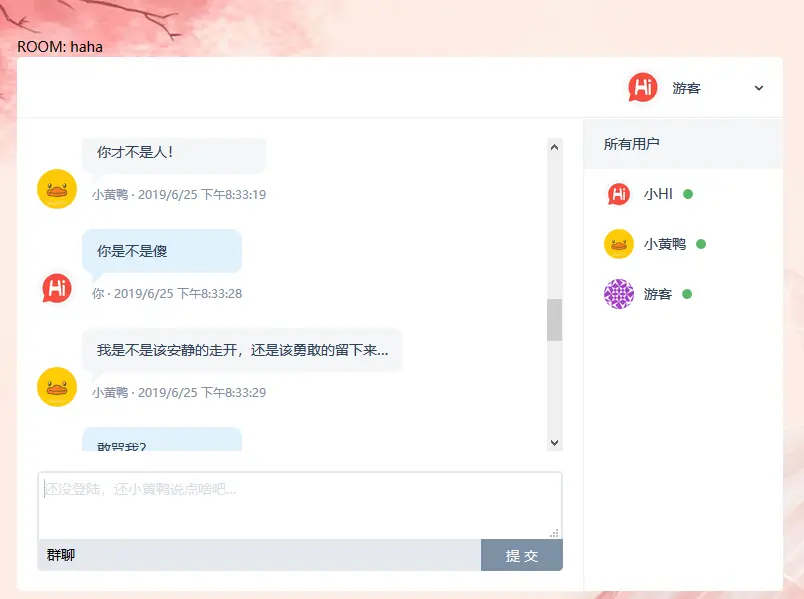Select 小黄鸭 in the user list
Screen dimensions: 804x599
click(665, 244)
